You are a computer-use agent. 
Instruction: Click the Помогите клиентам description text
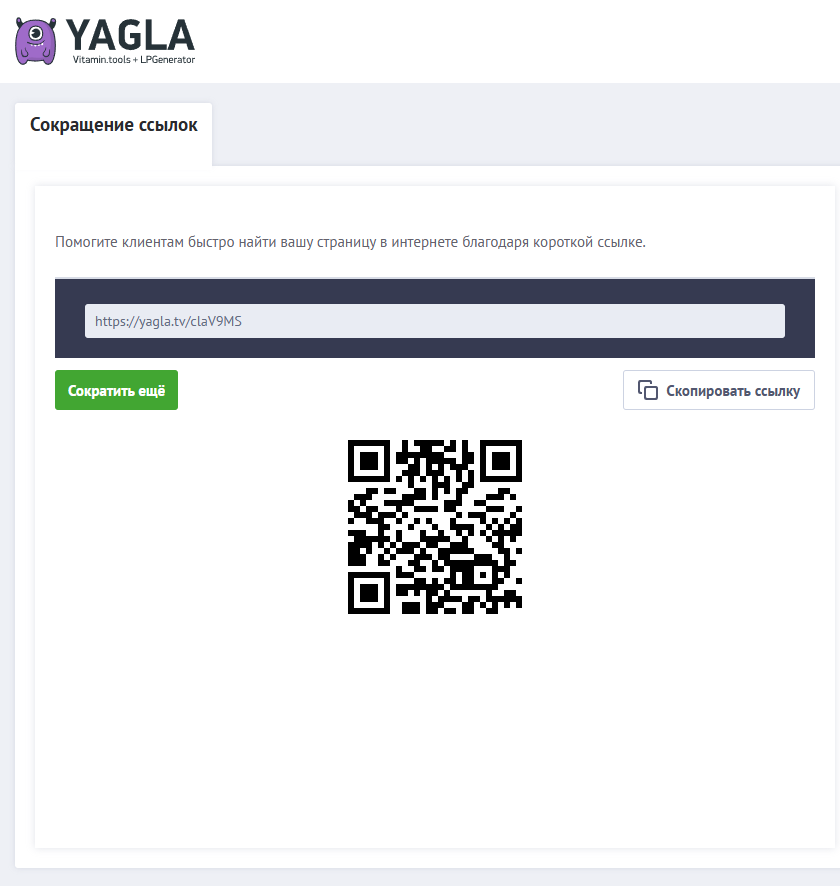pyautogui.click(x=350, y=242)
